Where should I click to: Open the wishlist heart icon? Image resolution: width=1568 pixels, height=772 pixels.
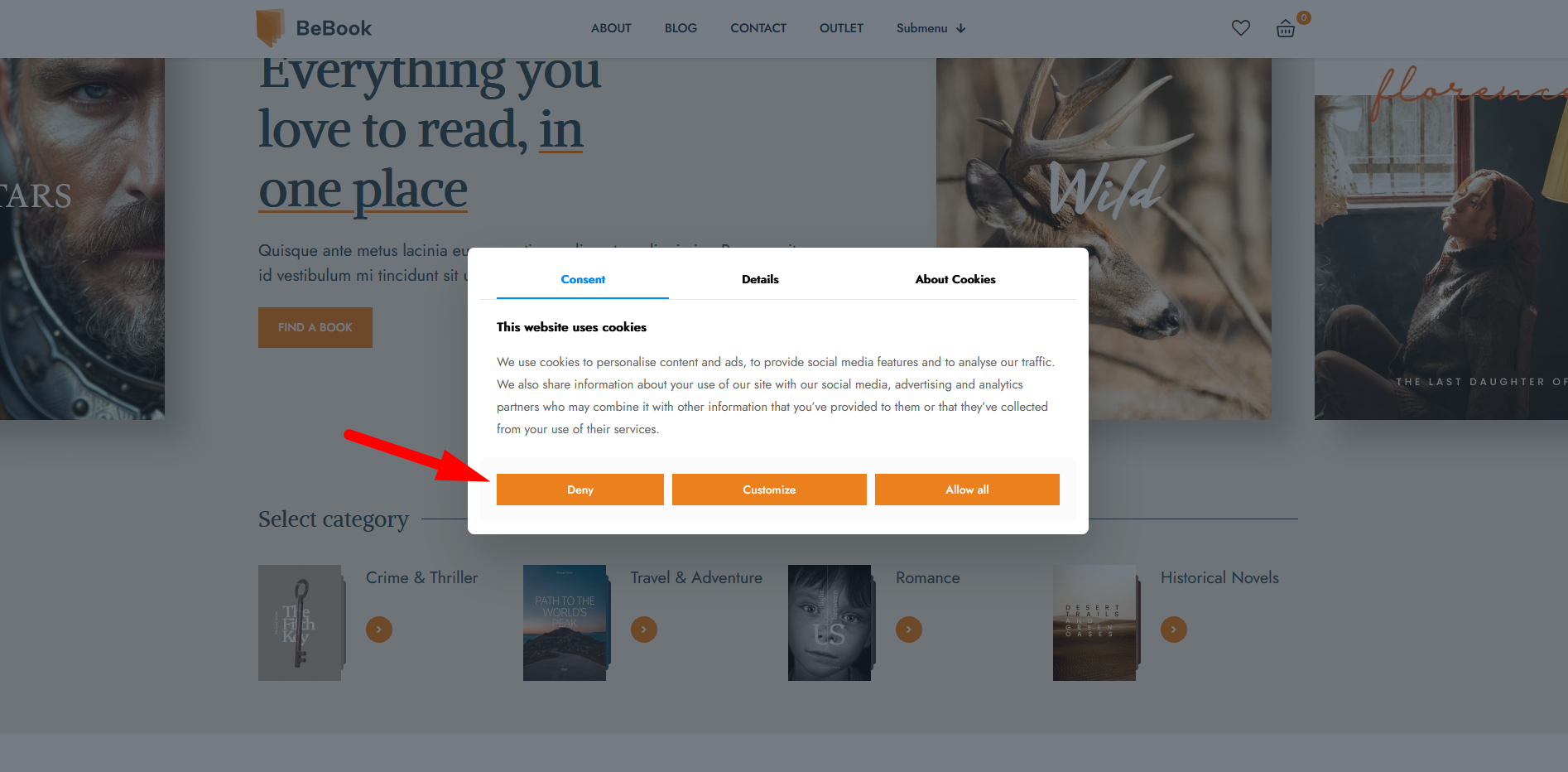(1240, 28)
